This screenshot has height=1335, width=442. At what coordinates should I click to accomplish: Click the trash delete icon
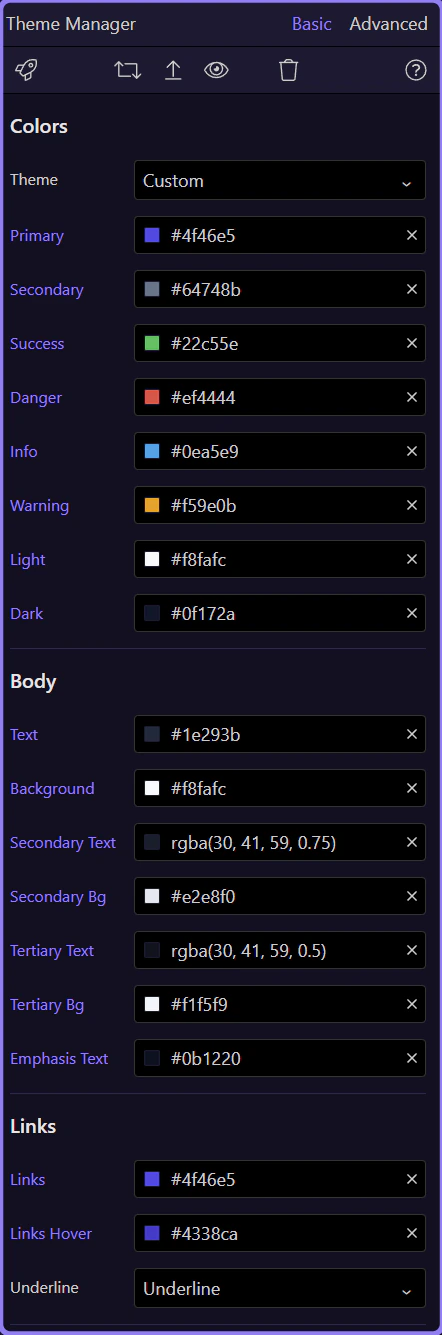coord(289,70)
